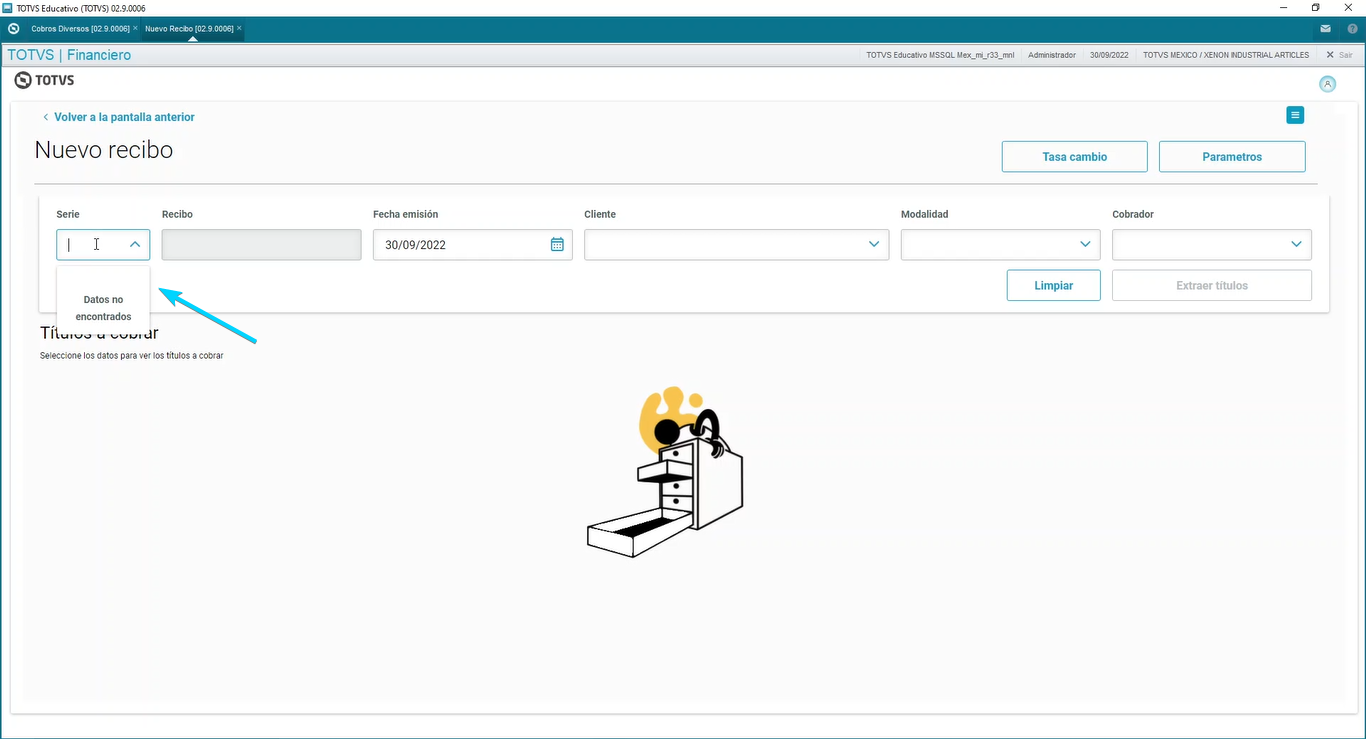This screenshot has width=1366, height=739.
Task: Open the calendar picker in Fecha emisión
Action: (x=557, y=244)
